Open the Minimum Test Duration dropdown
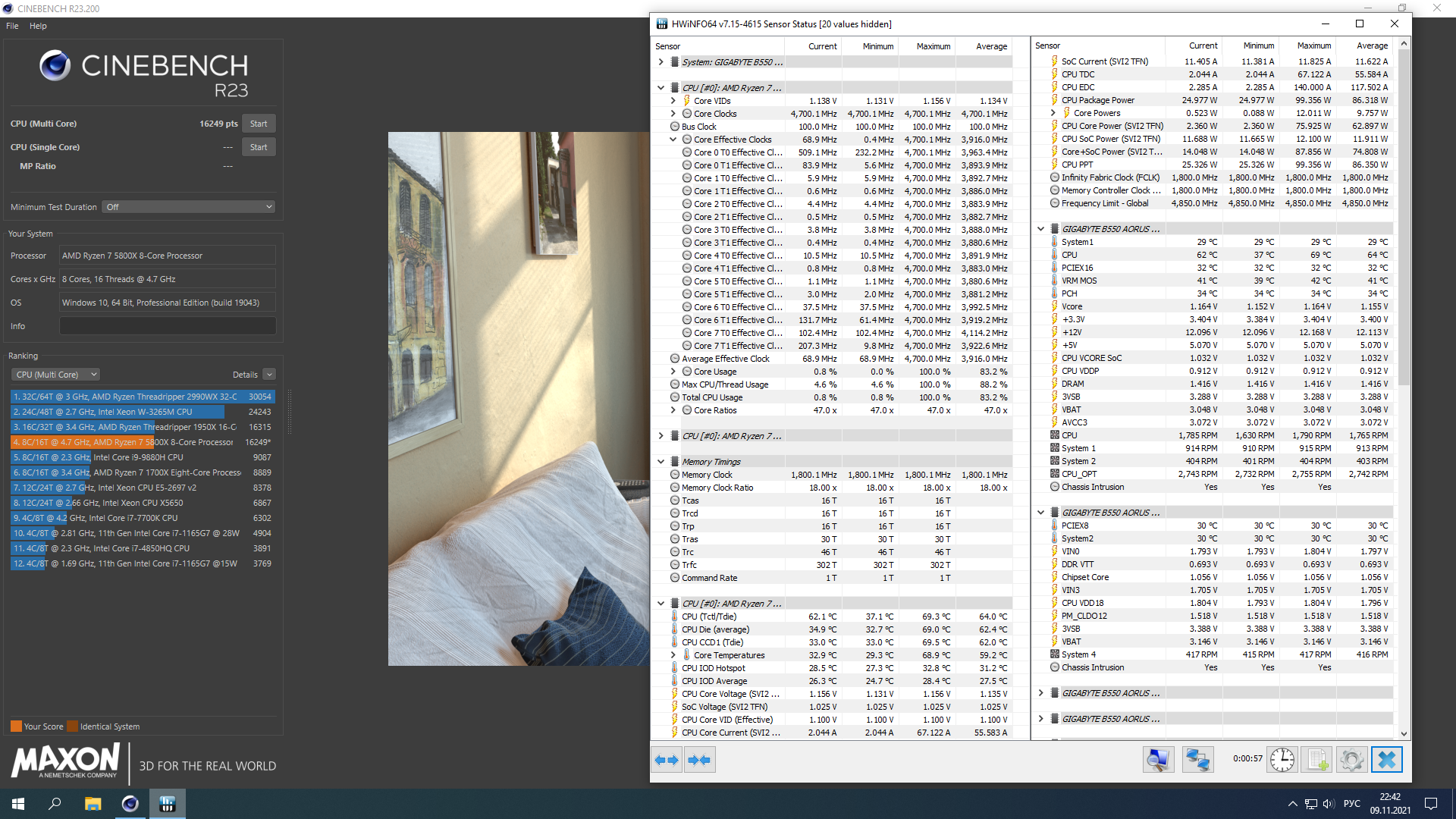 (189, 207)
